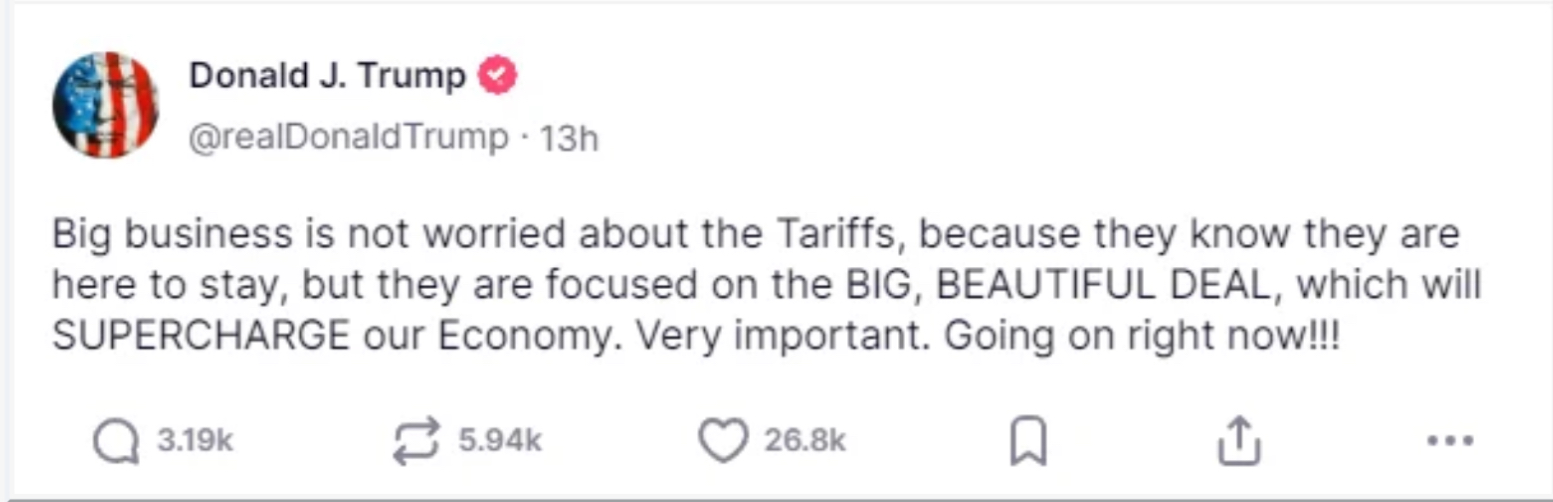Image resolution: width=1553 pixels, height=502 pixels.
Task: Click the reply speech bubble icon
Action: click(116, 441)
